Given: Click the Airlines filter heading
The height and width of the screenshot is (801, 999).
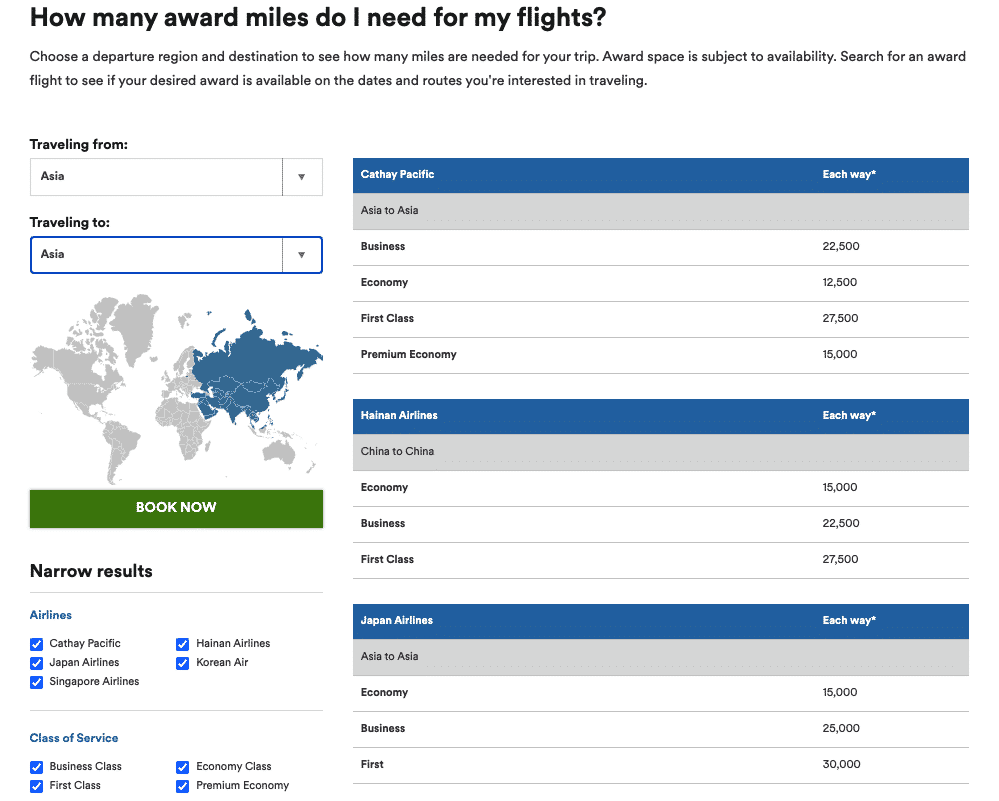Looking at the screenshot, I should tap(50, 616).
